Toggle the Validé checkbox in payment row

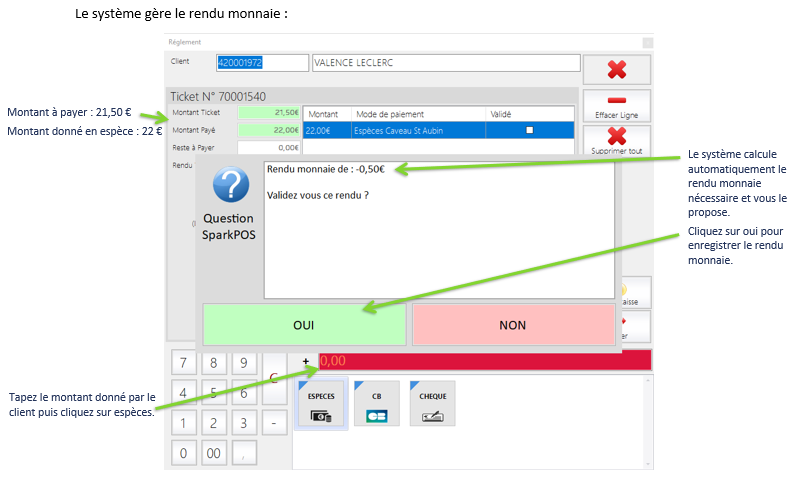pyautogui.click(x=529, y=130)
